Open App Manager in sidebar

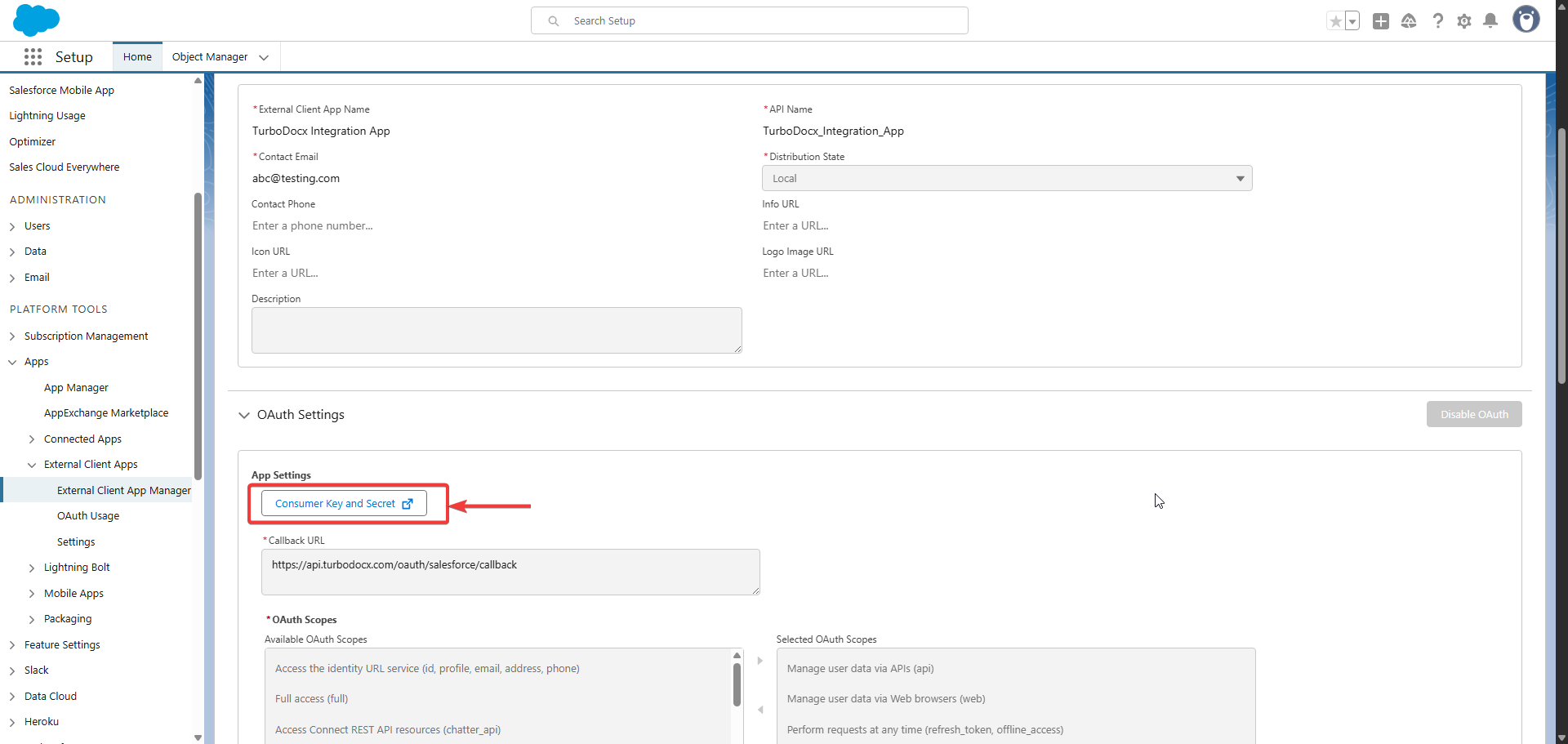click(76, 388)
